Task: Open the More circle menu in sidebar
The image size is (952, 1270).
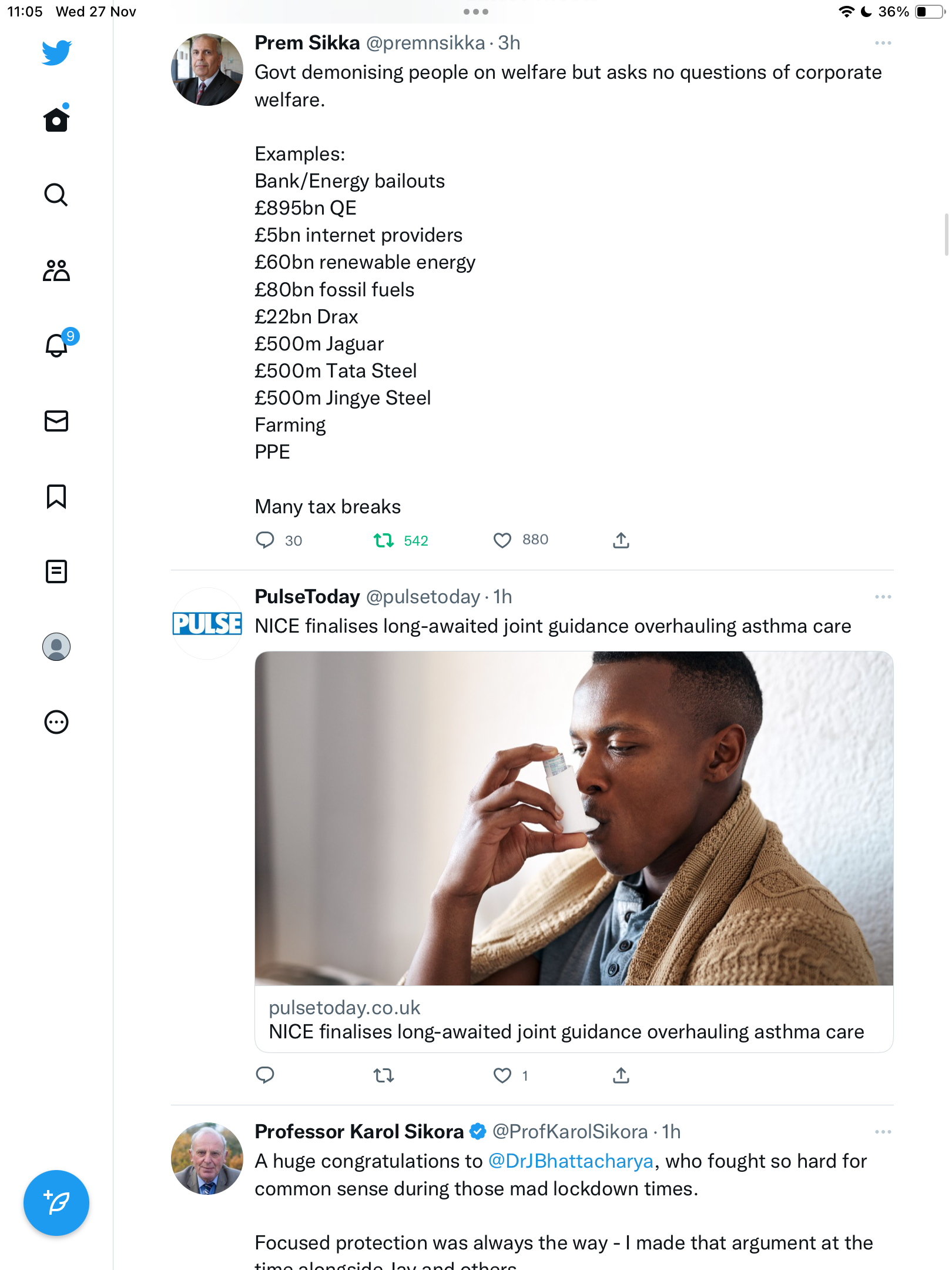Action: (56, 722)
